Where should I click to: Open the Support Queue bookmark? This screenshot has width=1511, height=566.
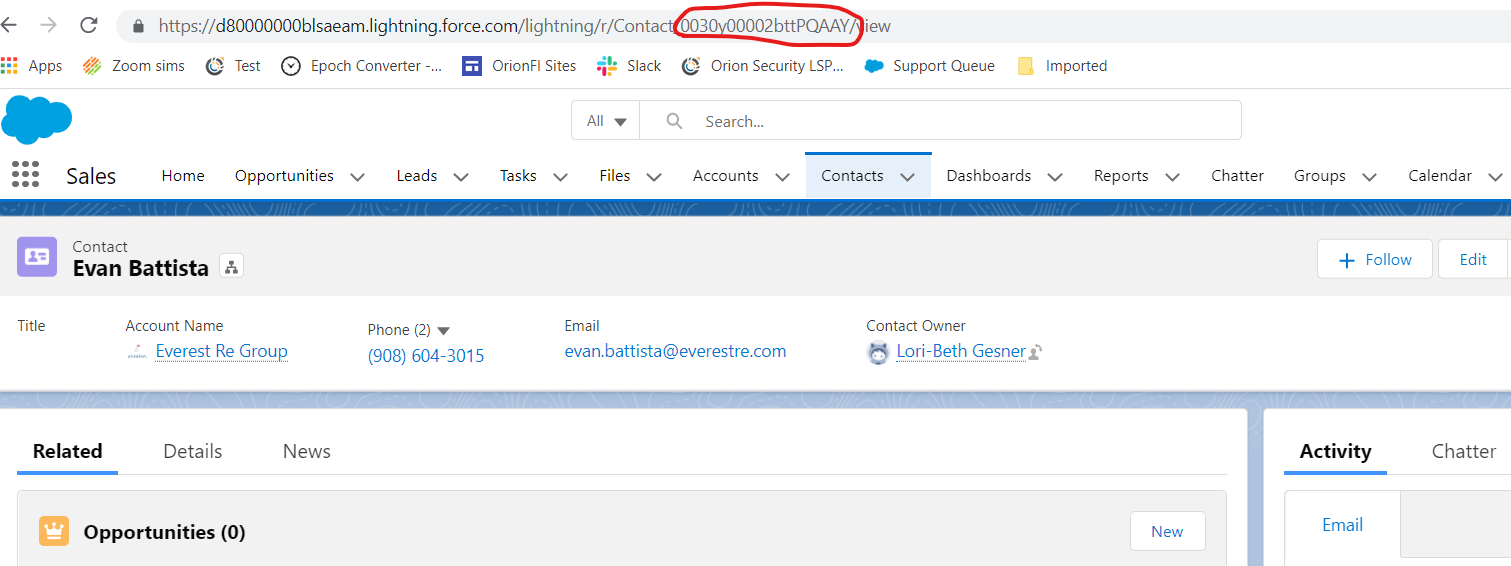click(930, 66)
